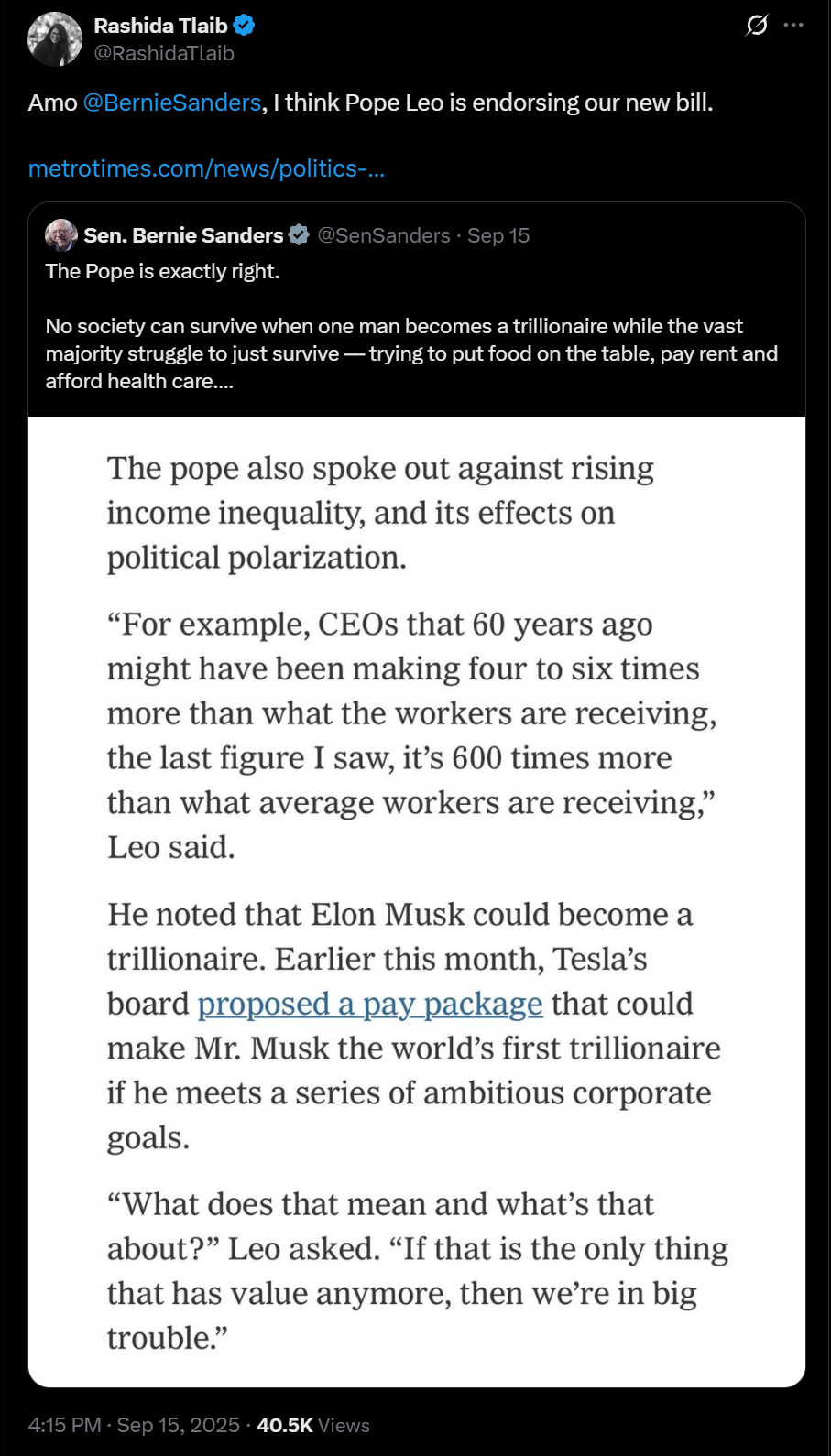Open the @BernieSanders mention
831x1456 pixels.
coord(172,103)
